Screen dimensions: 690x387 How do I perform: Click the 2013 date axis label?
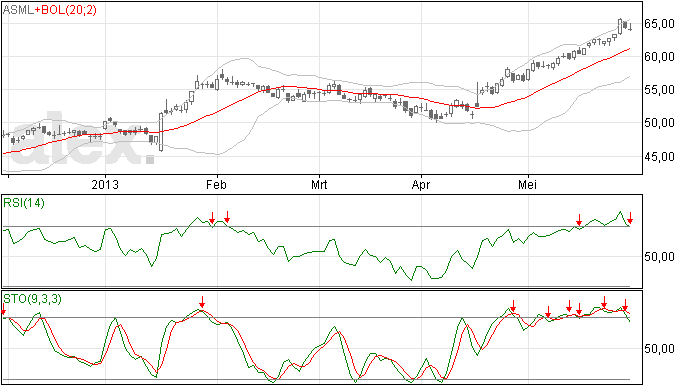click(x=105, y=184)
